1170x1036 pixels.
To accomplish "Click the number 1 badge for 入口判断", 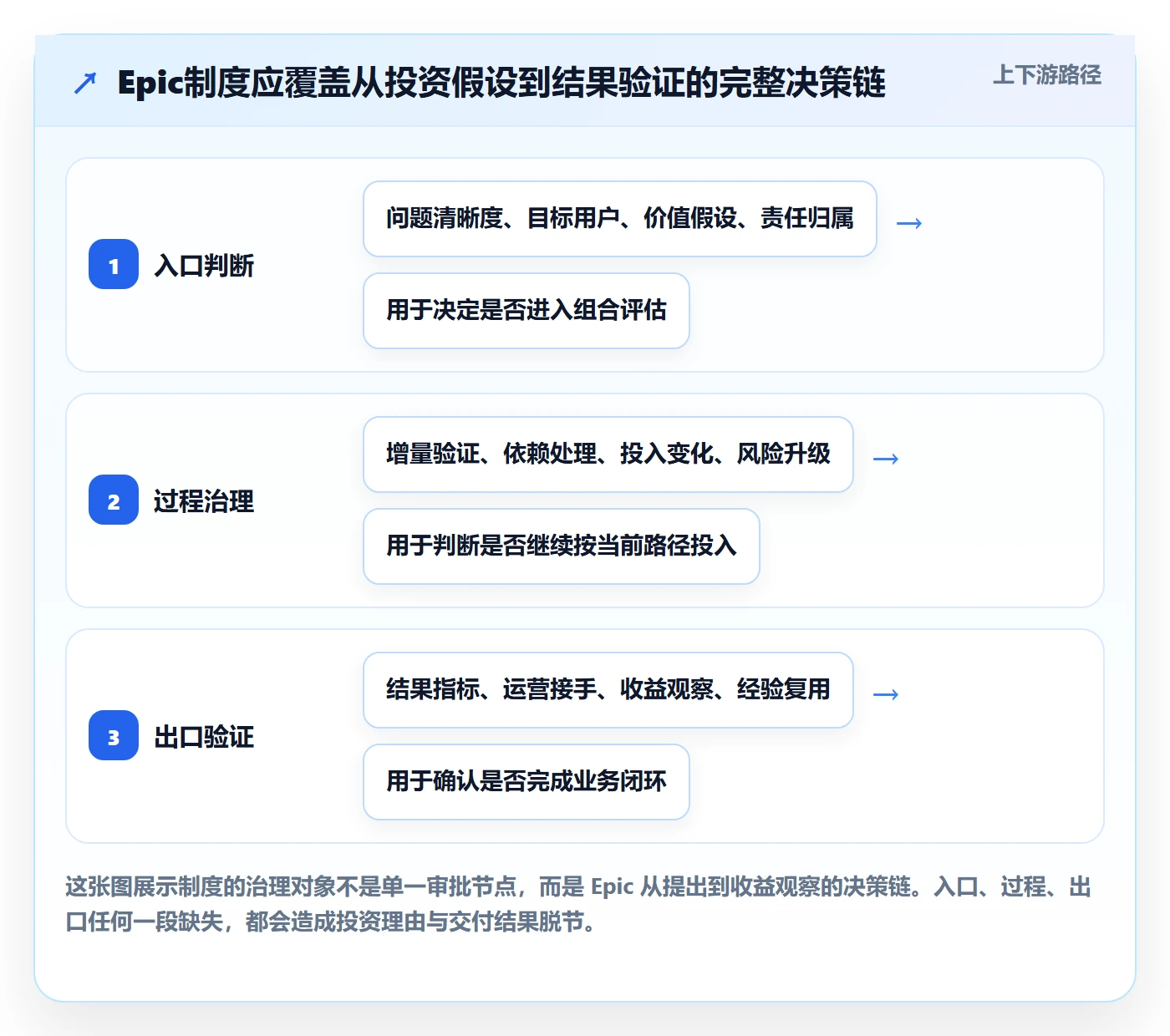I will pos(114,265).
